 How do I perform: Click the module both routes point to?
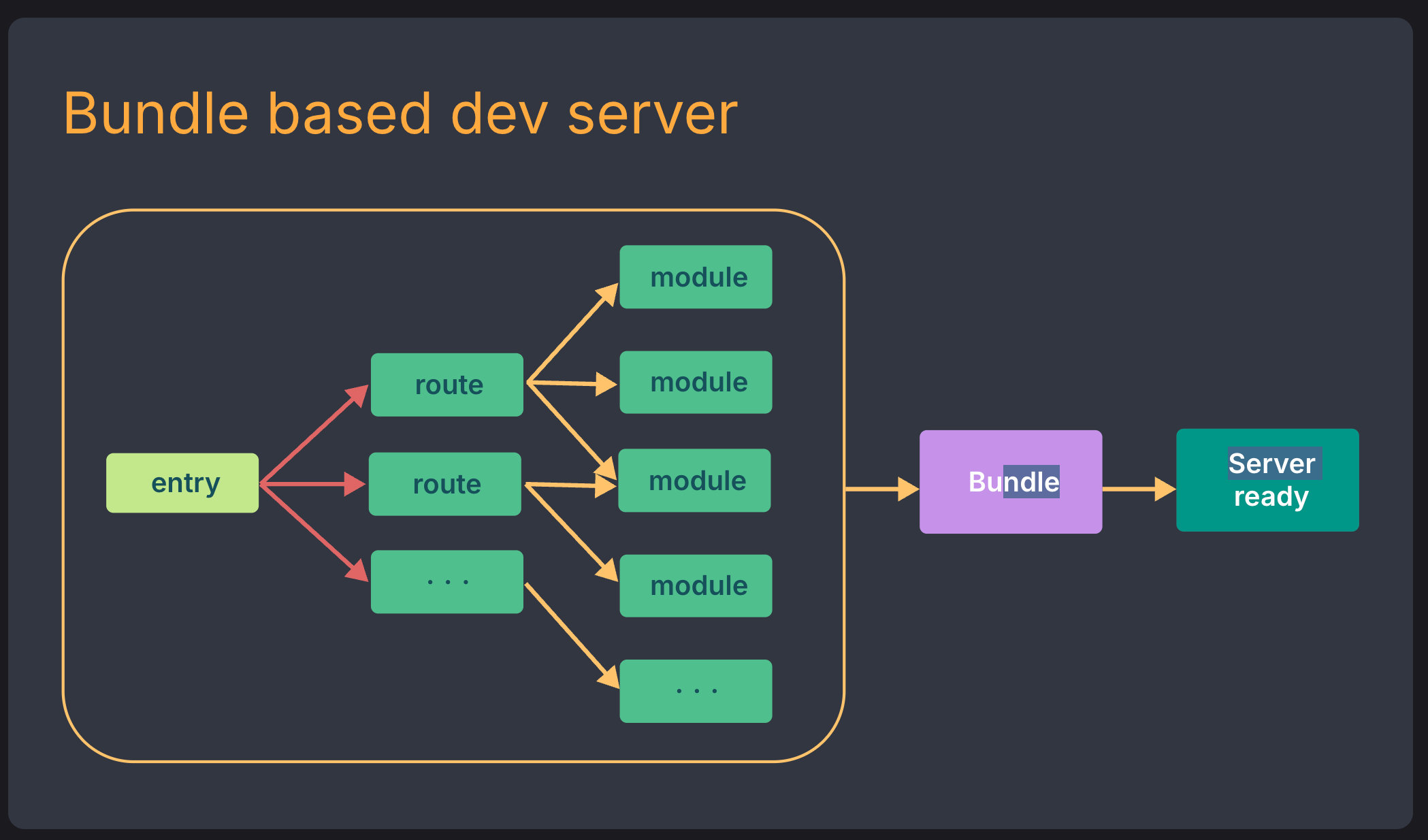(694, 481)
